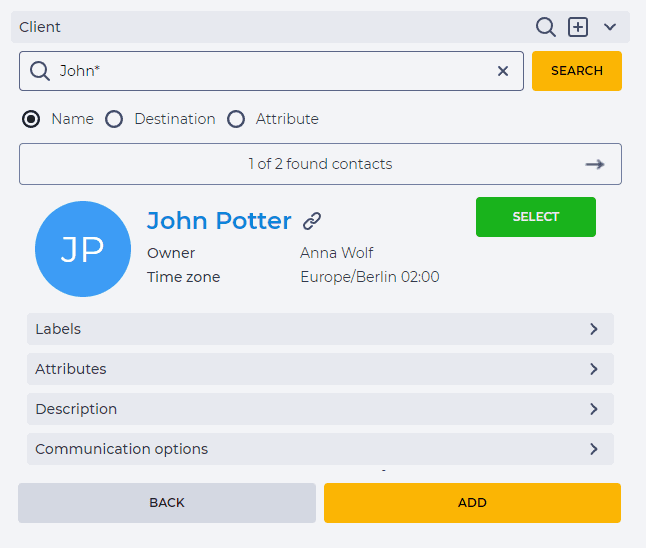This screenshot has width=646, height=548.
Task: Click the add new client plus icon
Action: [x=578, y=27]
